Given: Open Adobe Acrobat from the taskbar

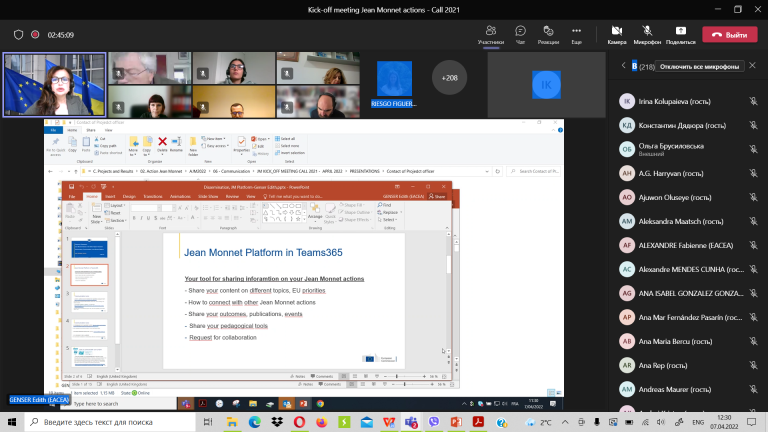Looking at the screenshot, I should 478,422.
